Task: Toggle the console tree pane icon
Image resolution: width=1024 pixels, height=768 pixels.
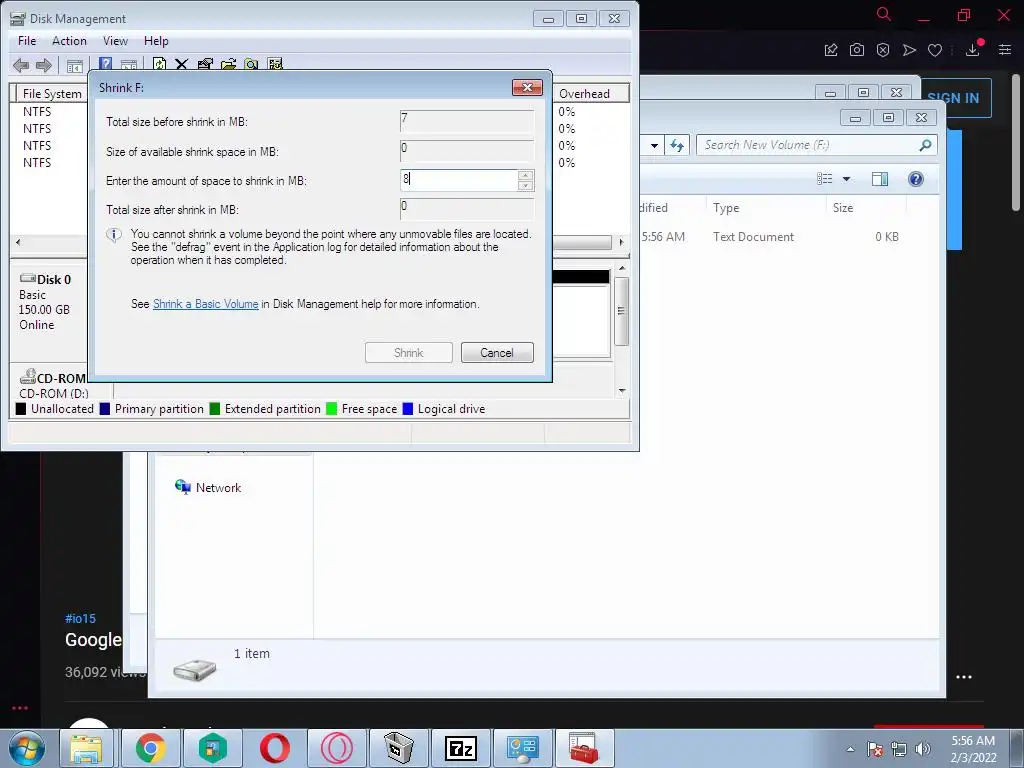Action: pyautogui.click(x=75, y=65)
